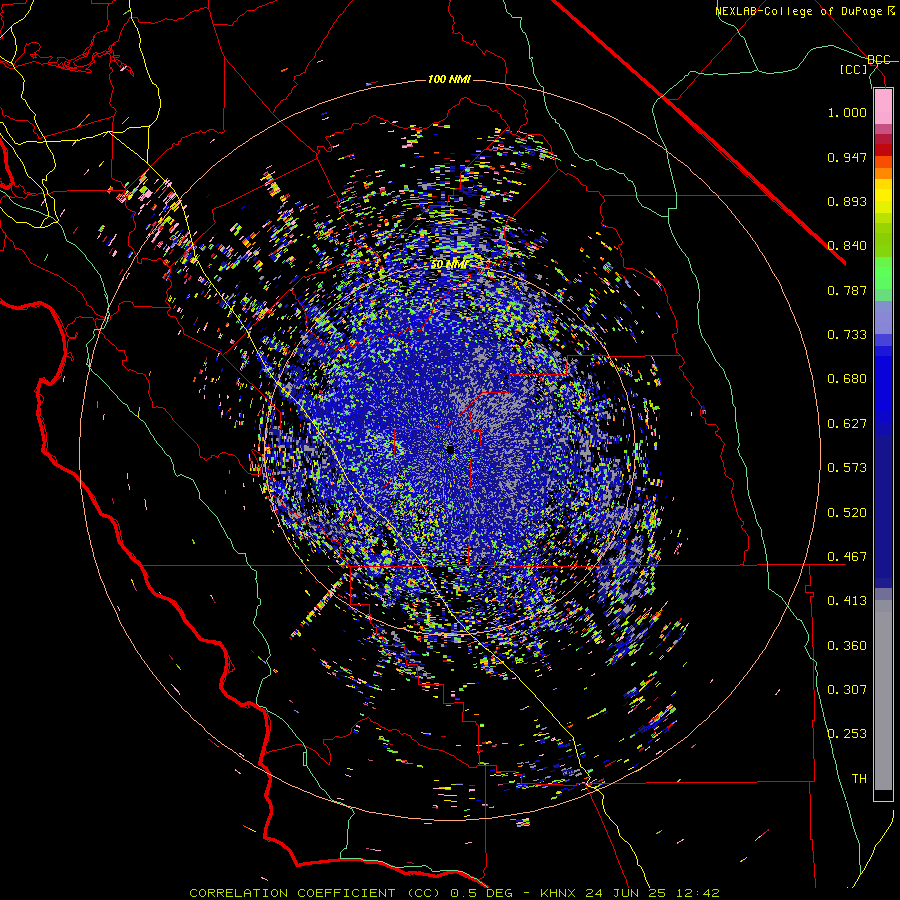
Task: Click the 1.000 scale value
Action: [x=847, y=112]
